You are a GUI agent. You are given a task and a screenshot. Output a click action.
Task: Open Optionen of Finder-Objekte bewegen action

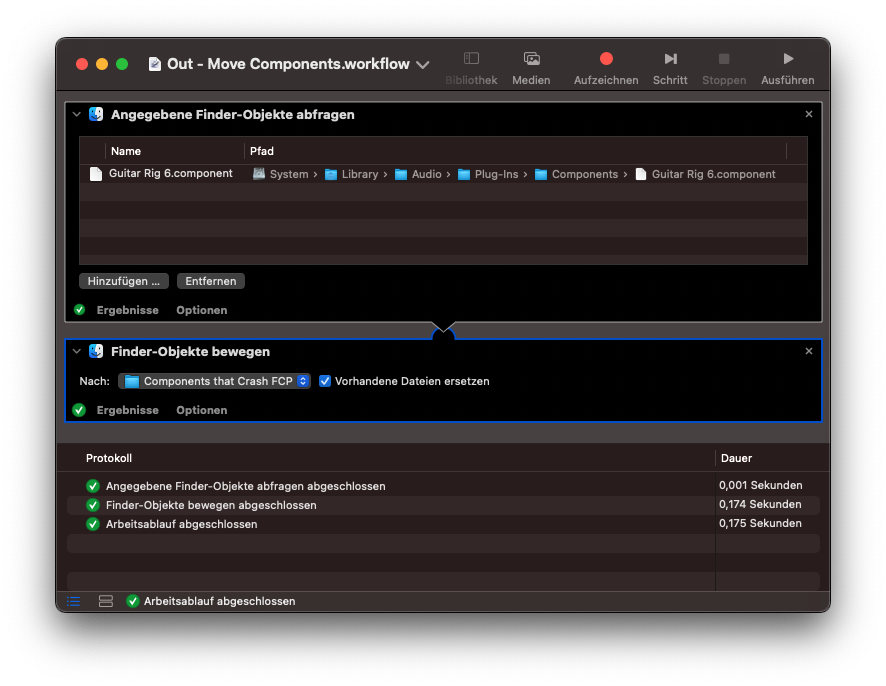pyautogui.click(x=201, y=410)
